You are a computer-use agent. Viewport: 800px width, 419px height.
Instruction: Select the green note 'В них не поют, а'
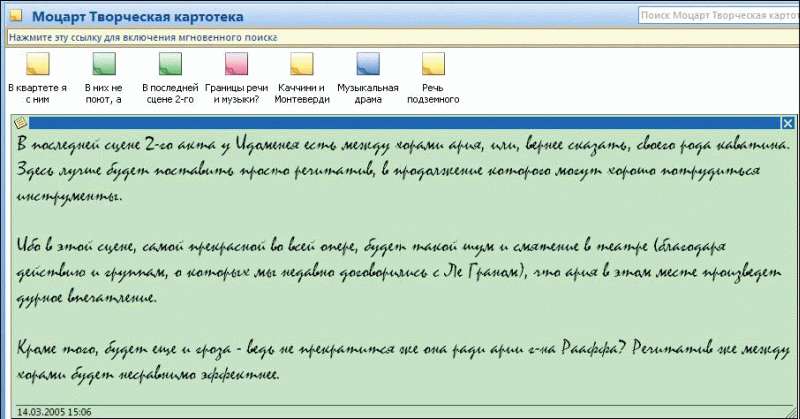click(x=103, y=65)
